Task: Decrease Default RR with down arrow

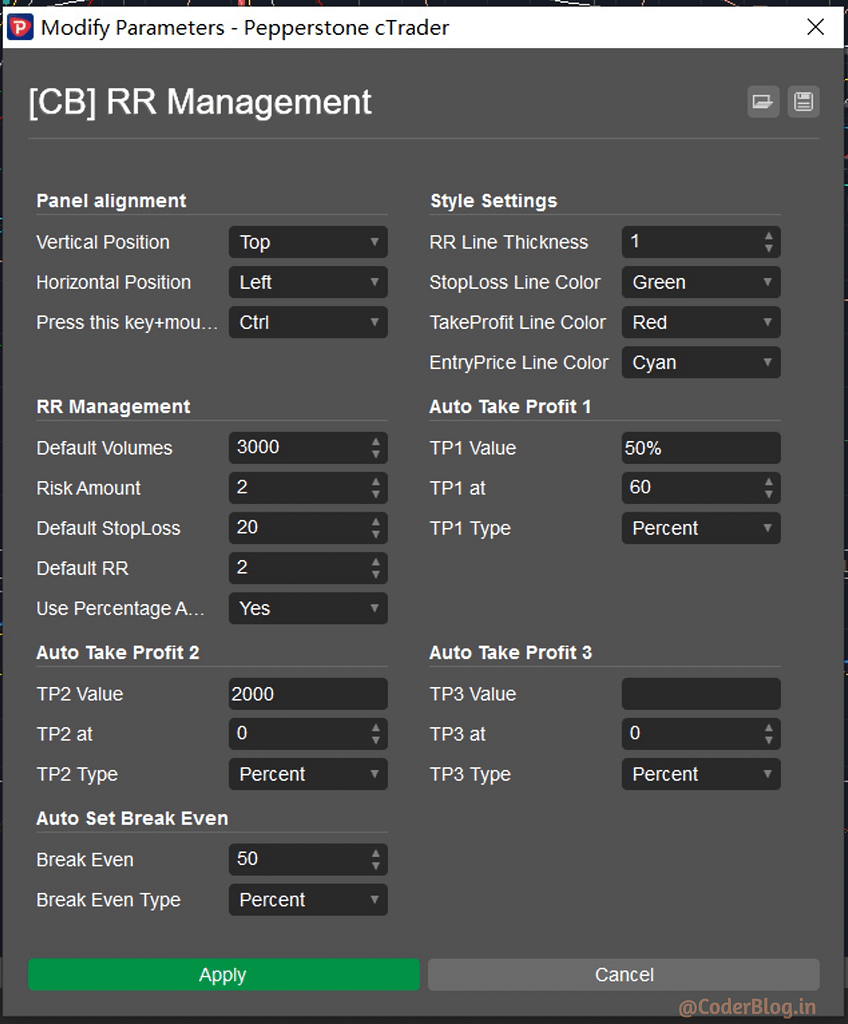Action: tap(376, 575)
